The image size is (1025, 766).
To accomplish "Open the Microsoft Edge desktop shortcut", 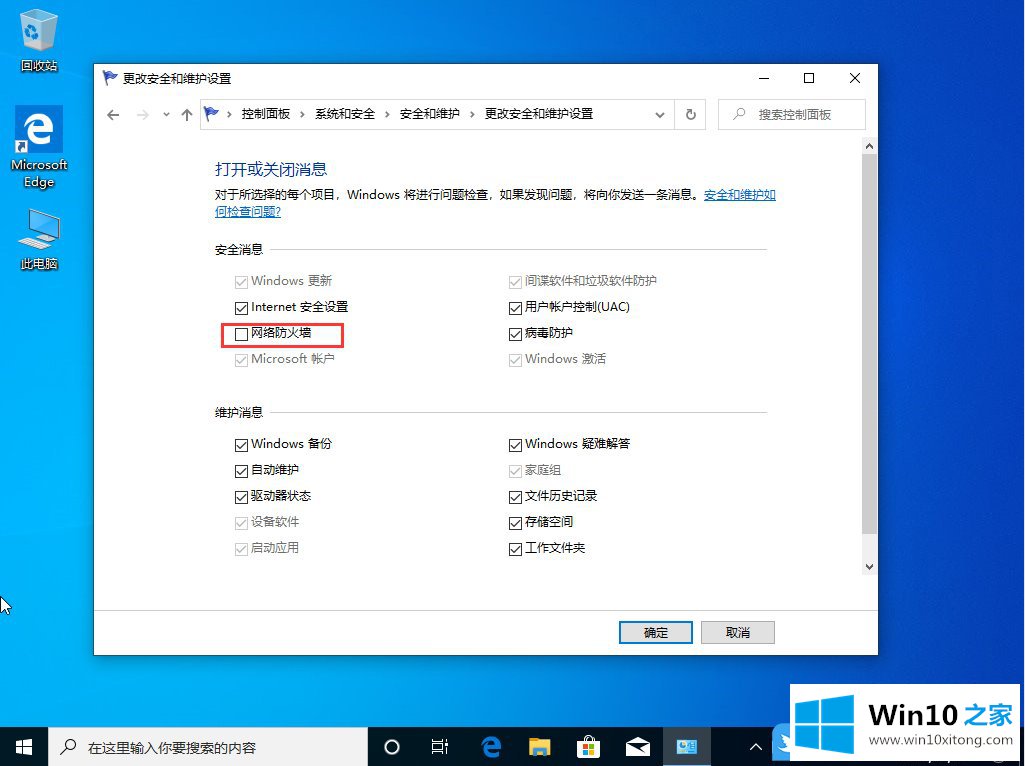I will point(39,148).
